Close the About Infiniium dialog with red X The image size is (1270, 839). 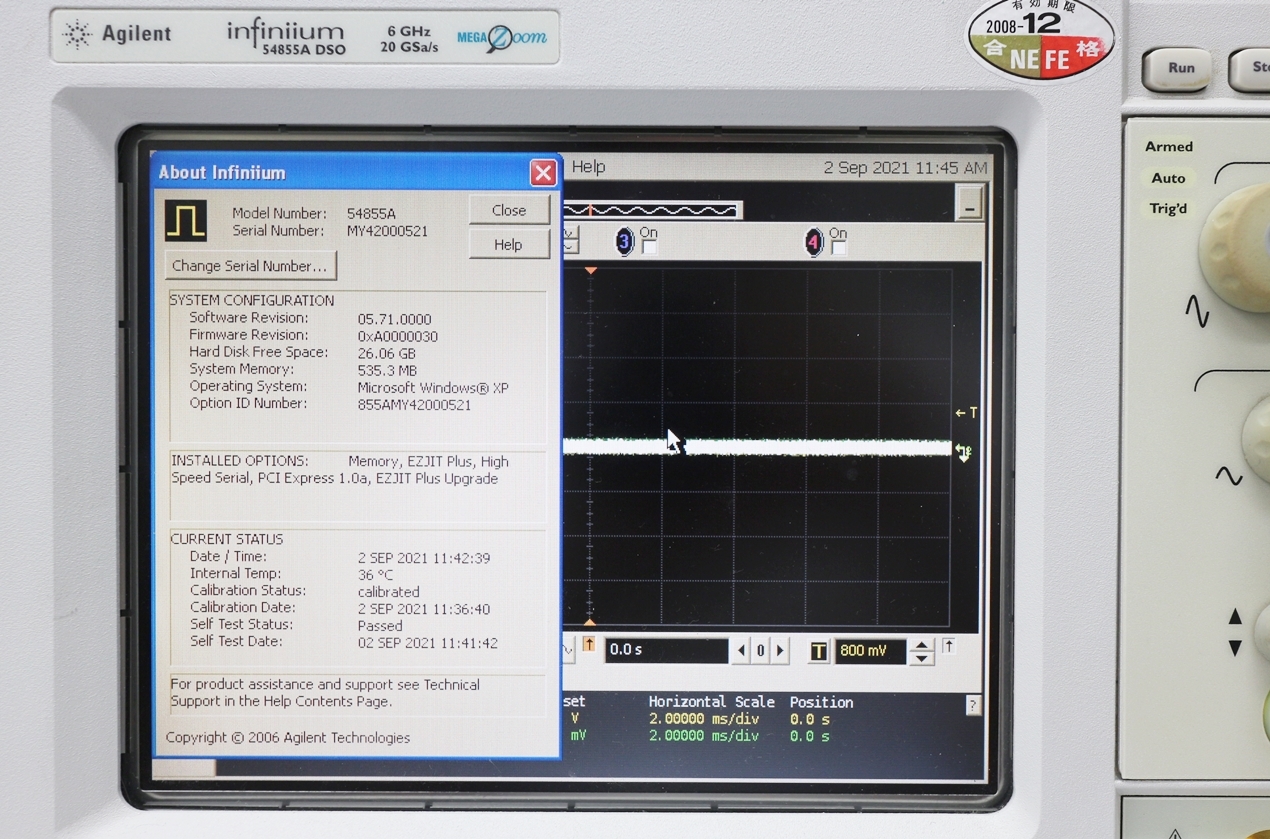[543, 173]
